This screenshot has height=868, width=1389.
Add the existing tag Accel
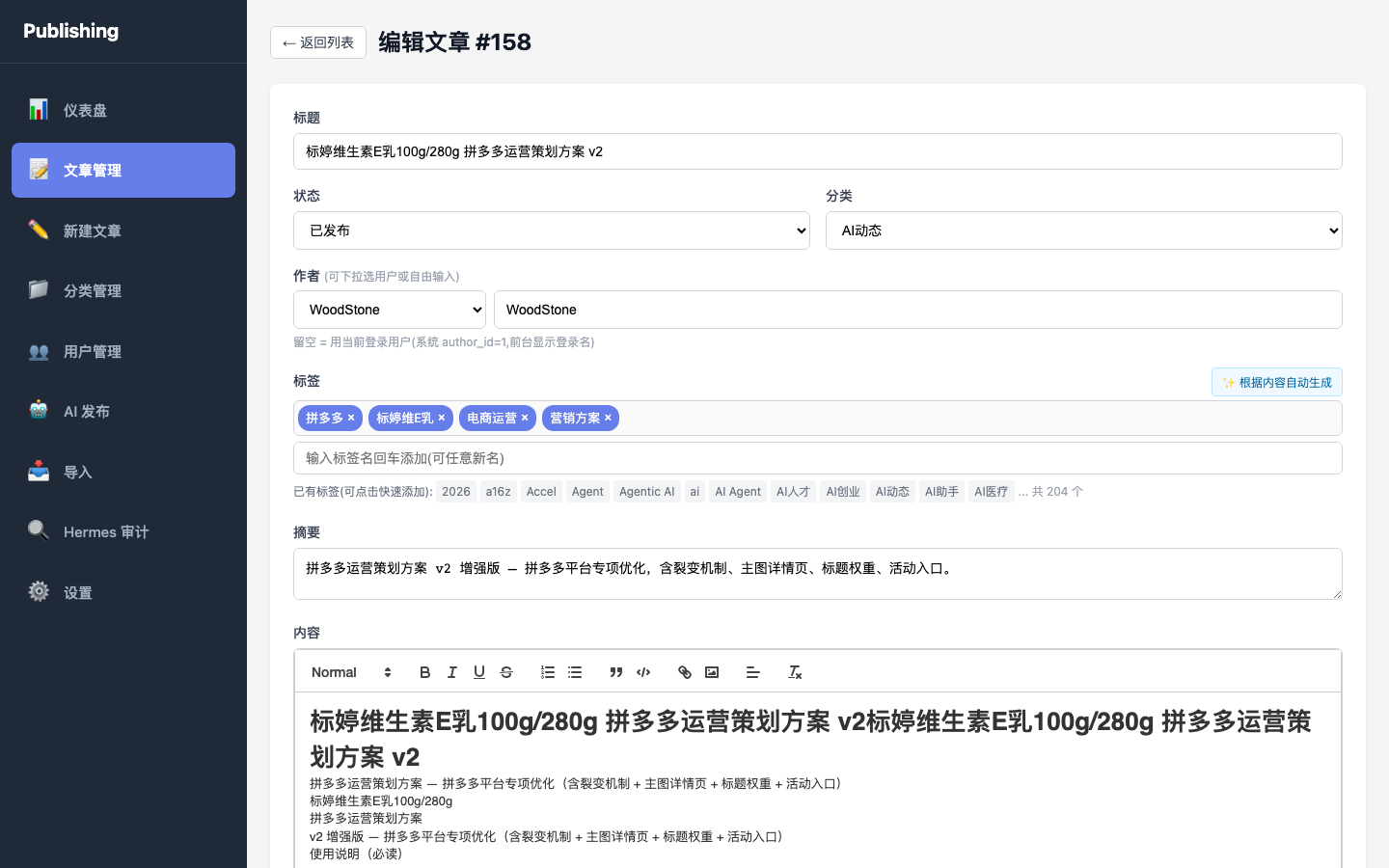tap(541, 492)
